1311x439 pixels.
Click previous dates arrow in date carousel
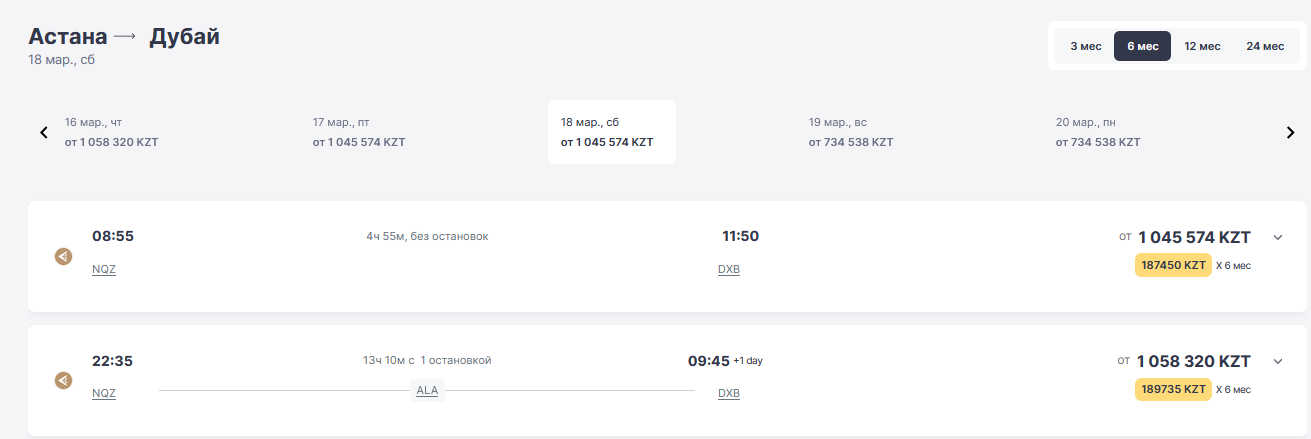44,132
